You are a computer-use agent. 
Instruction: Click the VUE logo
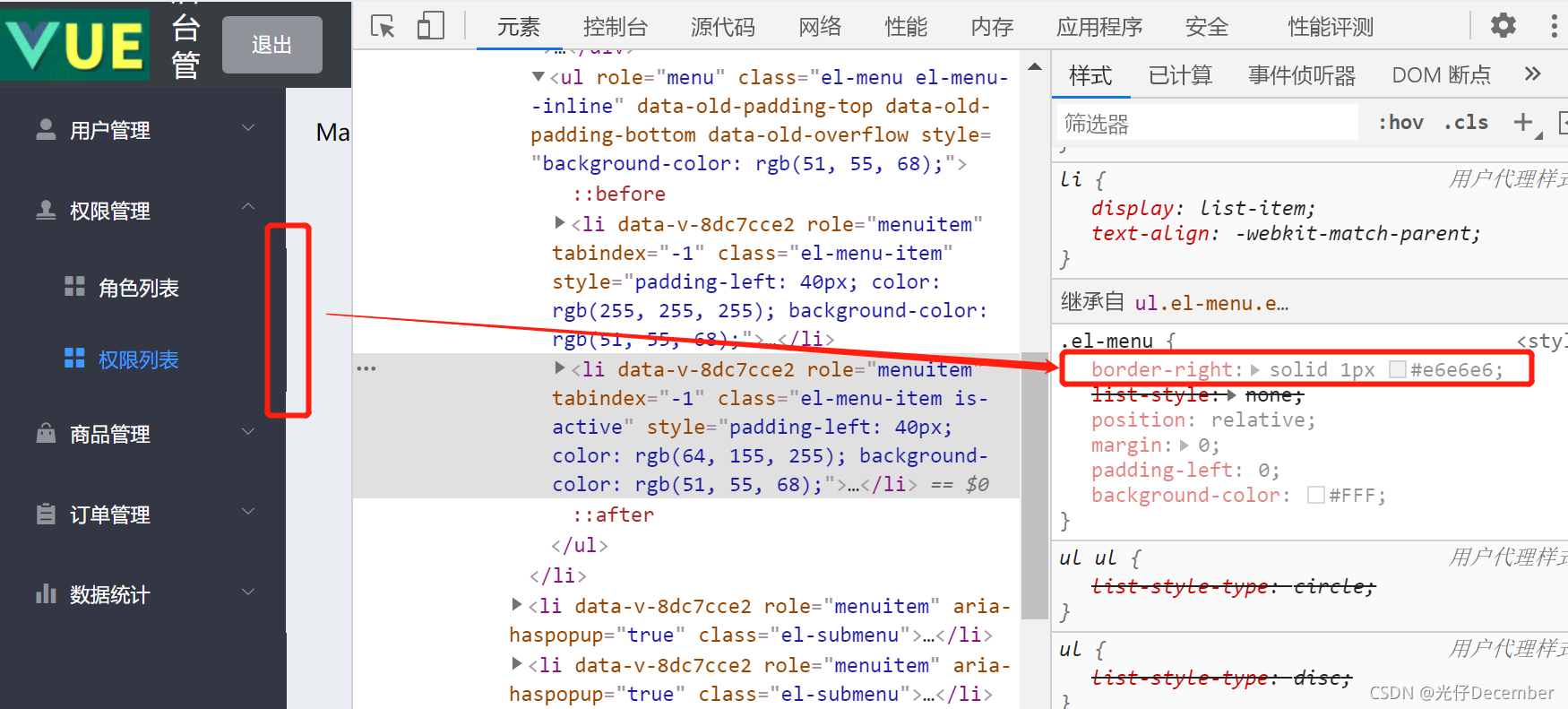(75, 45)
